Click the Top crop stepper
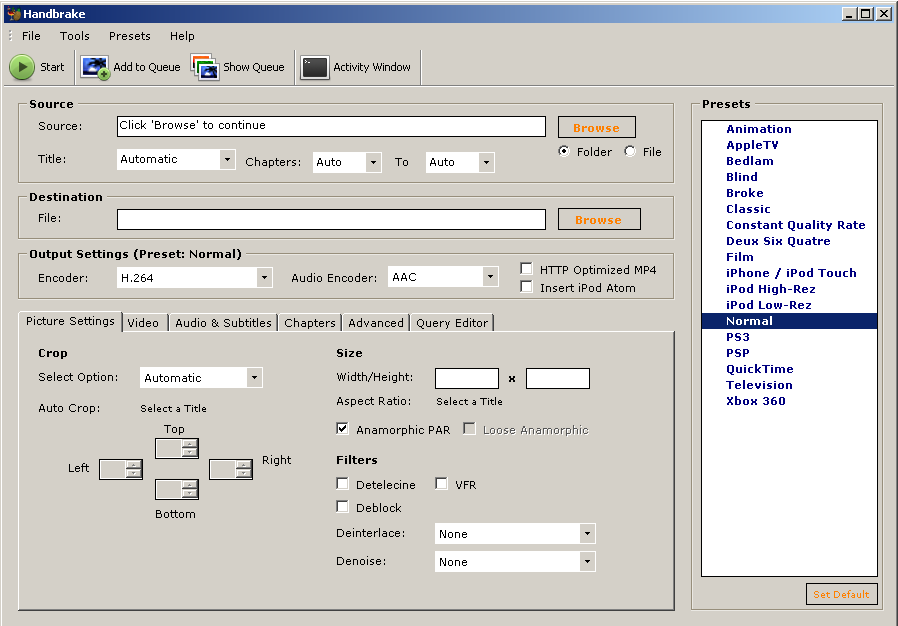Image resolution: width=898 pixels, height=626 pixels. (177, 448)
